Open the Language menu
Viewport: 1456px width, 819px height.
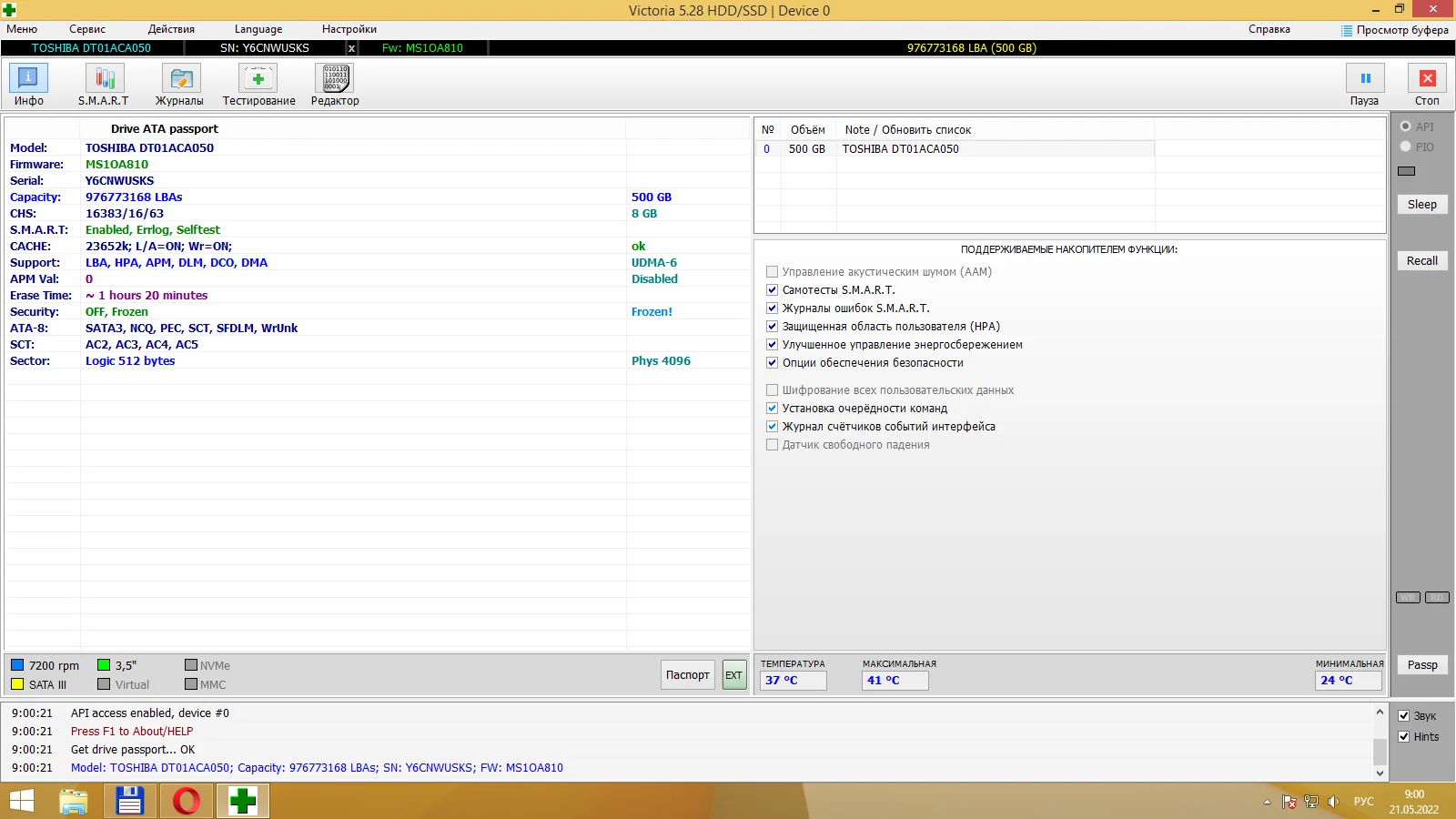258,29
